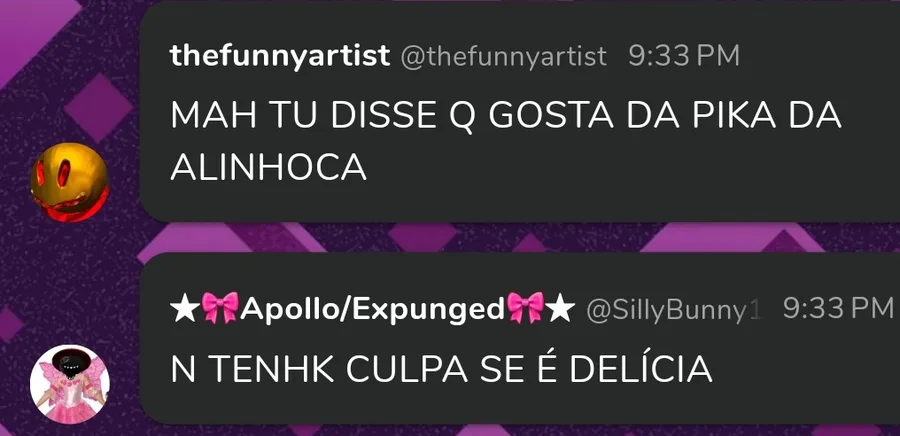The height and width of the screenshot is (436, 900).
Task: Click the right pink bow emoji after Expunged
Action: pyautogui.click(x=526, y=309)
